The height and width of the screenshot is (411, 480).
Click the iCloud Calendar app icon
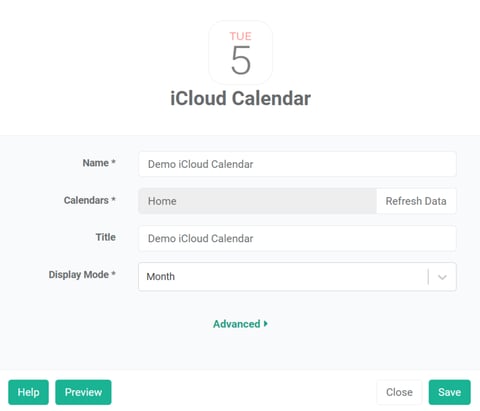click(x=240, y=52)
